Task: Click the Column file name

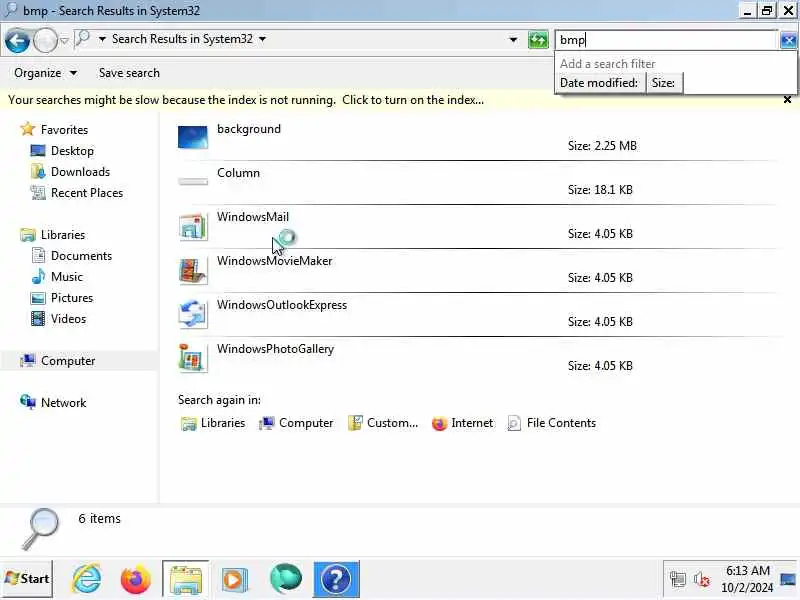Action: pyautogui.click(x=238, y=173)
